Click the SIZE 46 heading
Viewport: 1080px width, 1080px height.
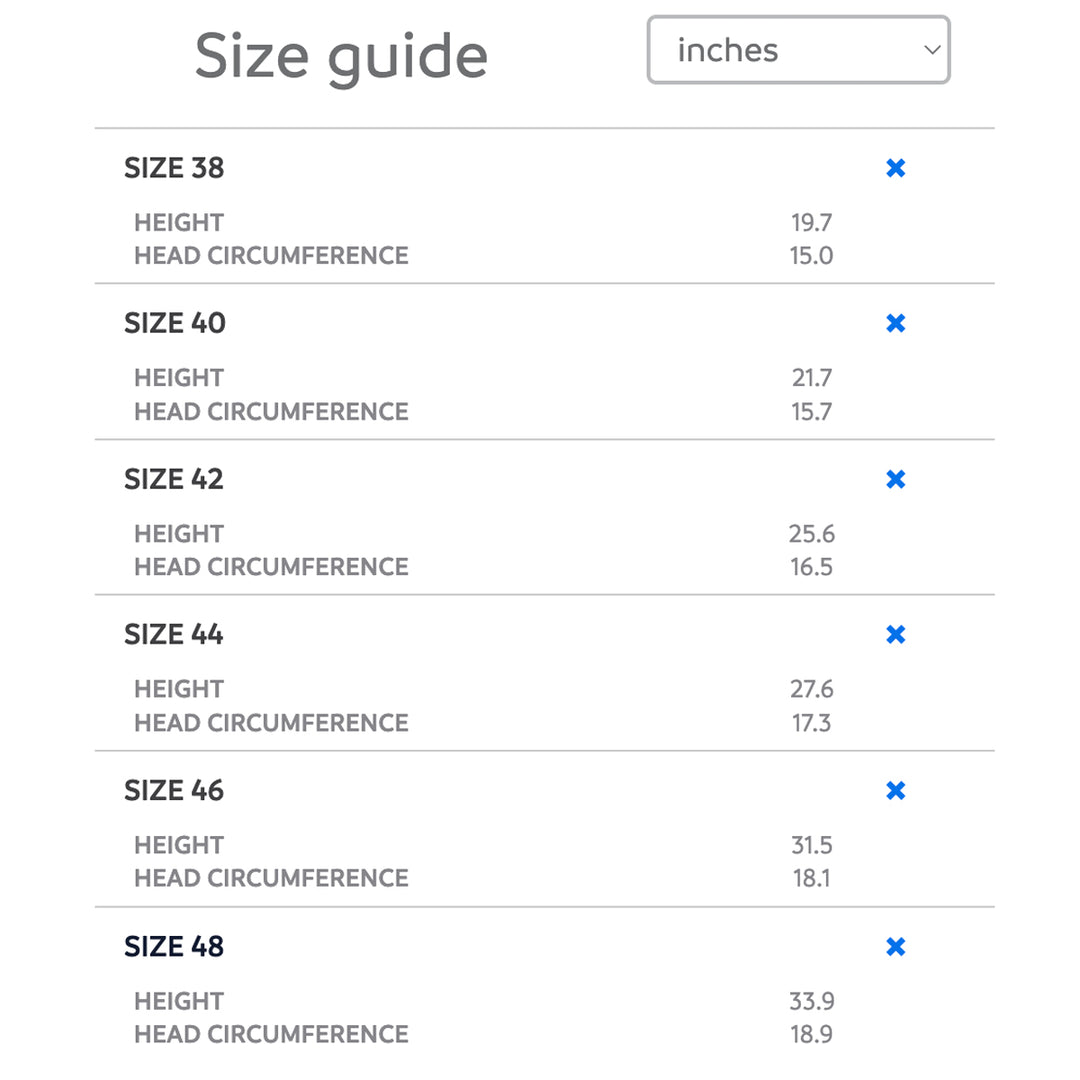tap(174, 791)
